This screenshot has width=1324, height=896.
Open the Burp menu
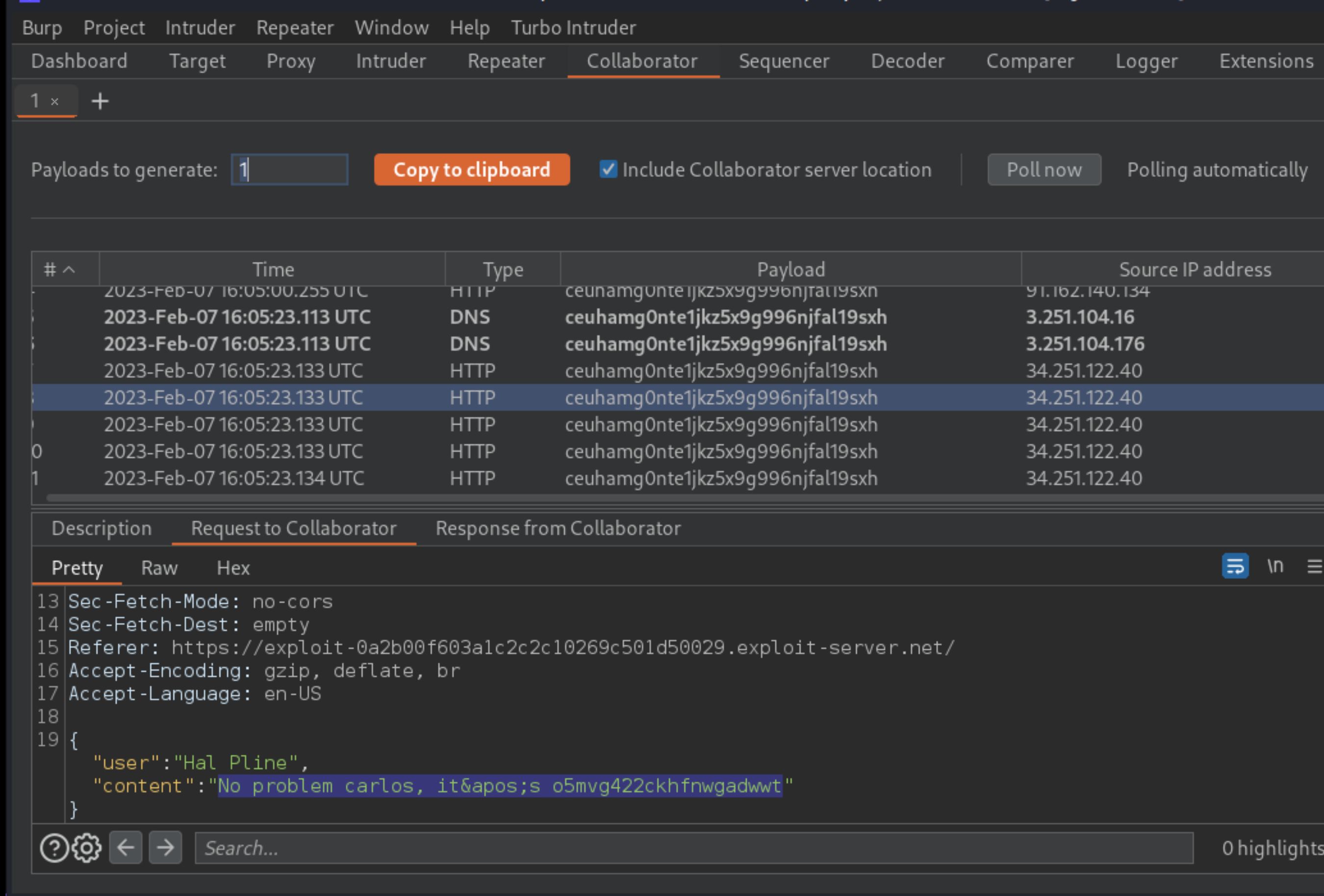pyautogui.click(x=42, y=27)
